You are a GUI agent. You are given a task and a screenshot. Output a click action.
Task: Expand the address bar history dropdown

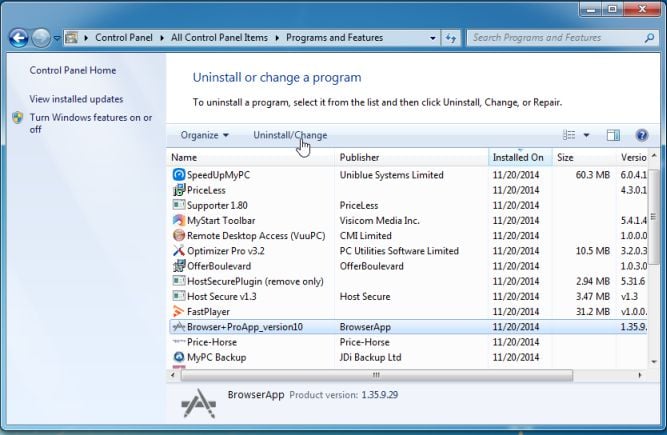pos(433,38)
